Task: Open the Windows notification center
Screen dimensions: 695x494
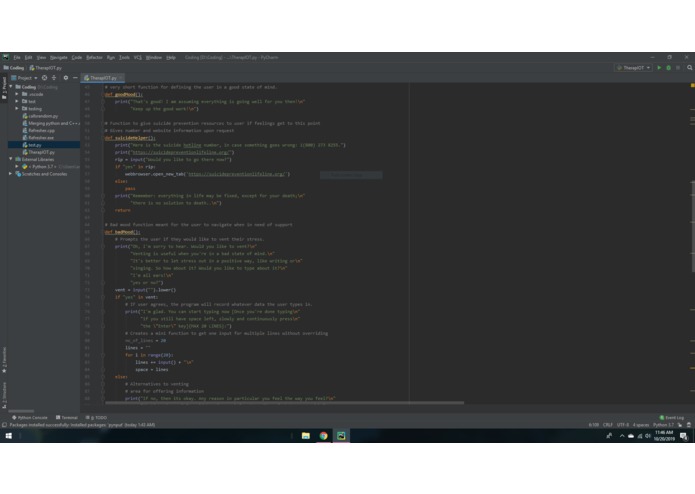Action: point(683,436)
